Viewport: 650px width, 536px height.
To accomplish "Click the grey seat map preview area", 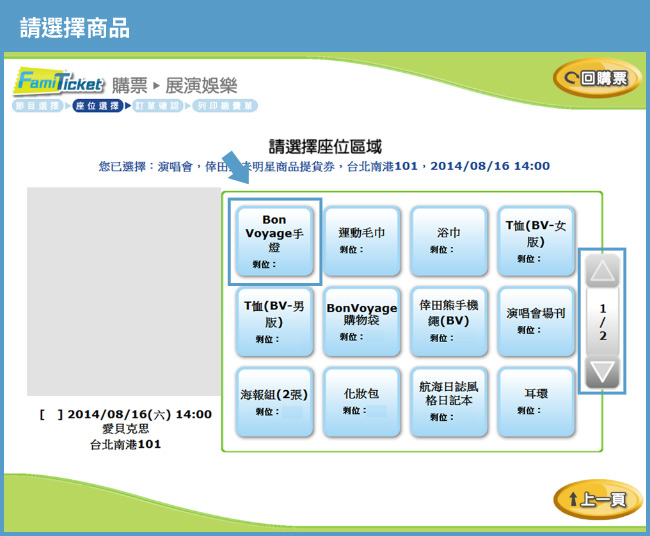I will point(124,291).
